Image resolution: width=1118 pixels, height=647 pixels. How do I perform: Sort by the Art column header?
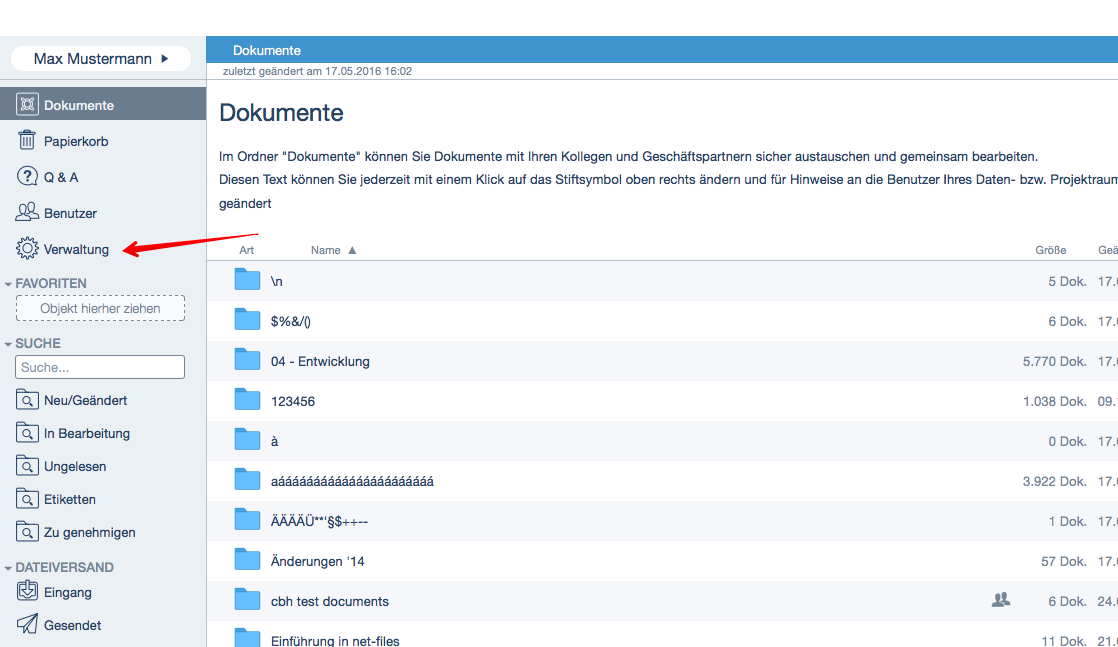pyautogui.click(x=247, y=250)
